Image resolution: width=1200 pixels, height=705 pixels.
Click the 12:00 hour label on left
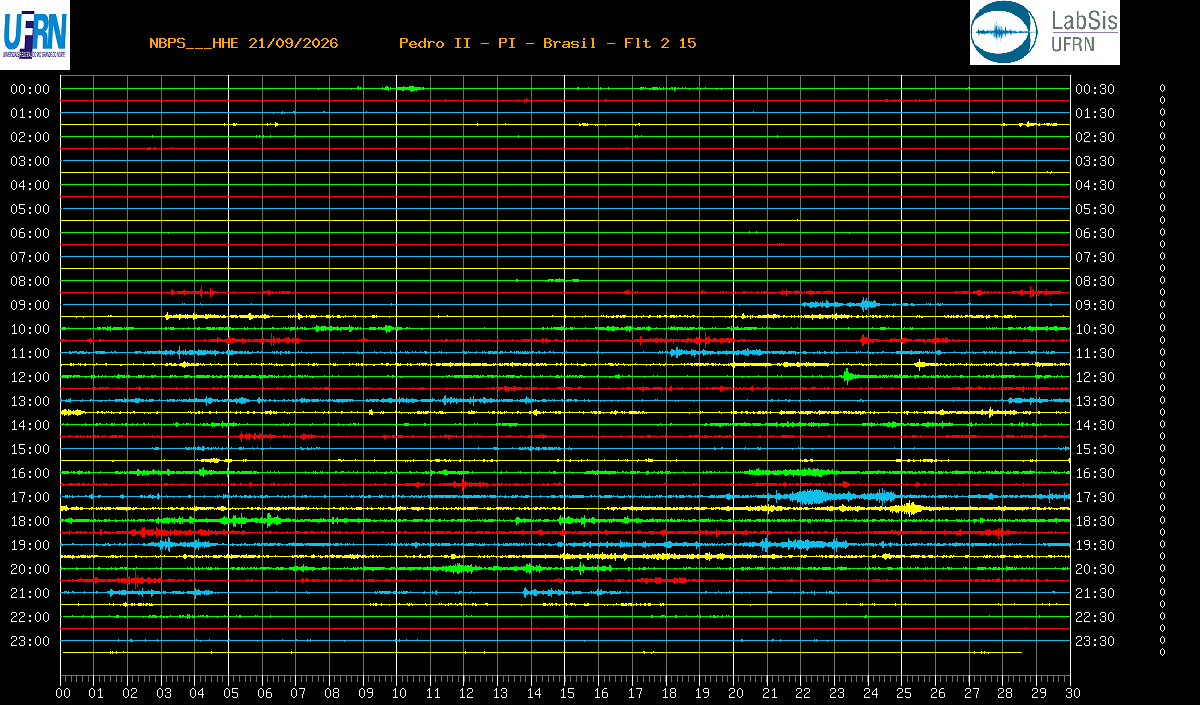pyautogui.click(x=30, y=377)
